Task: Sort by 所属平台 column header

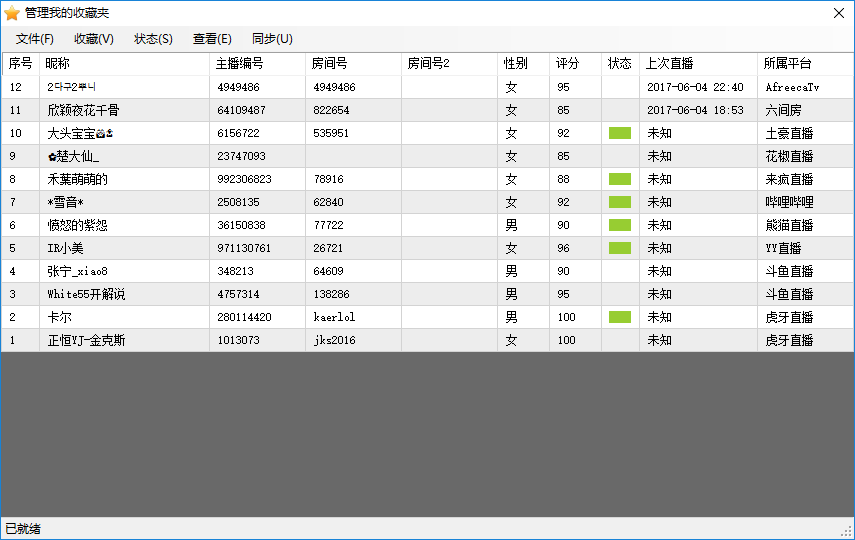Action: [x=805, y=64]
